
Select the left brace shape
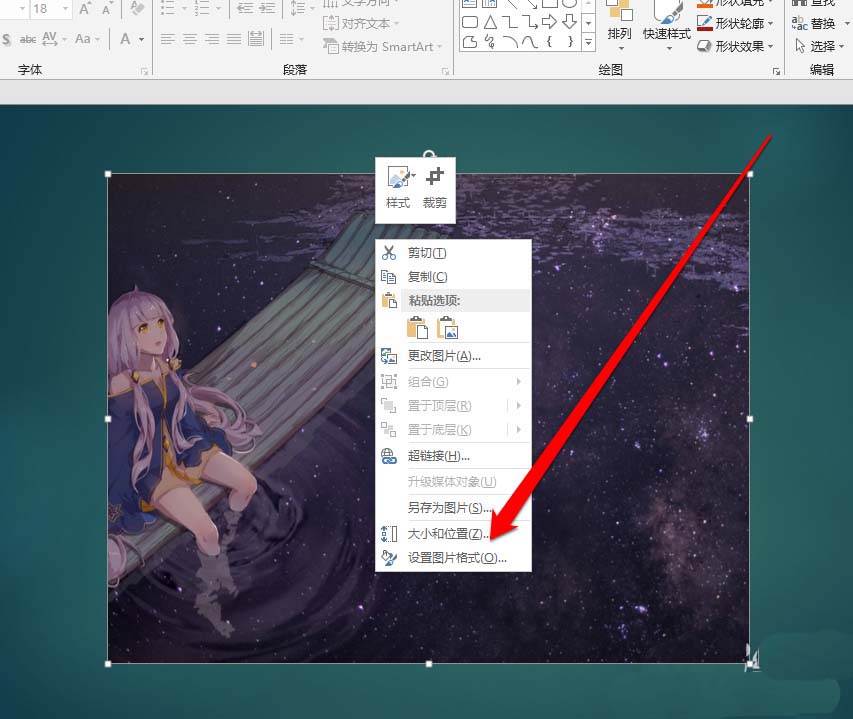tap(549, 42)
